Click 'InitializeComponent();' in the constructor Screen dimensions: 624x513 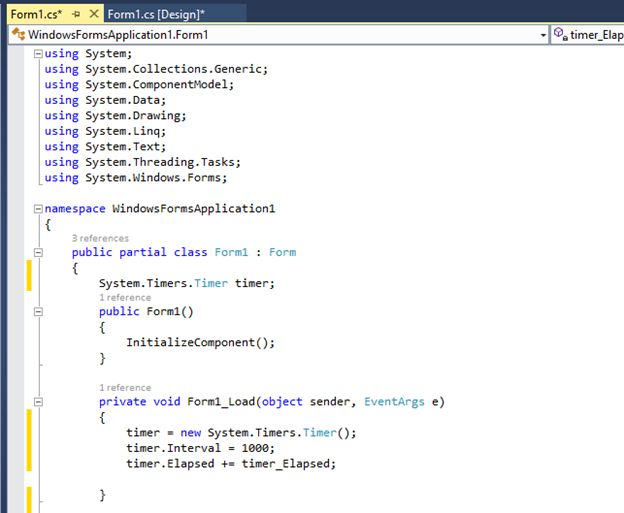point(201,343)
